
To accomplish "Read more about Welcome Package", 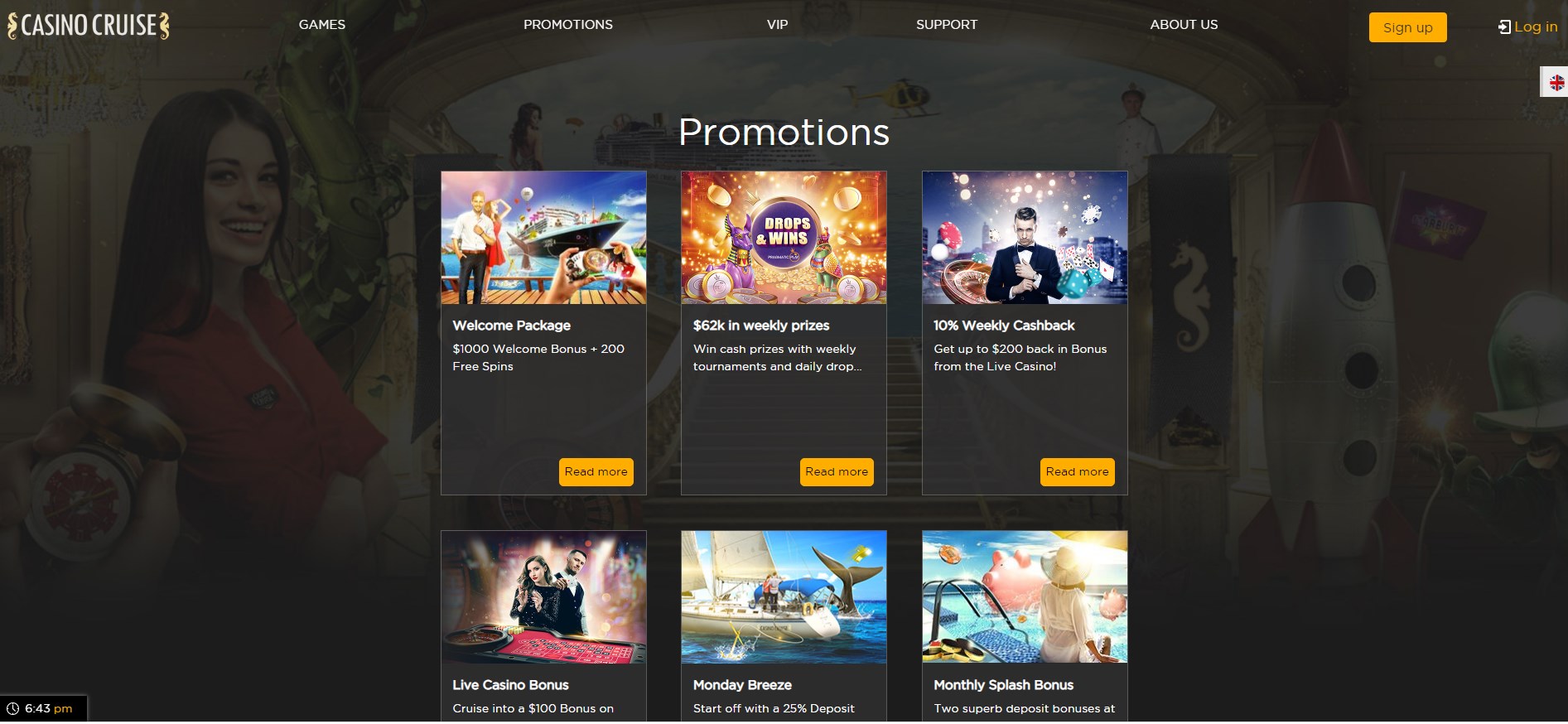I will tap(596, 472).
